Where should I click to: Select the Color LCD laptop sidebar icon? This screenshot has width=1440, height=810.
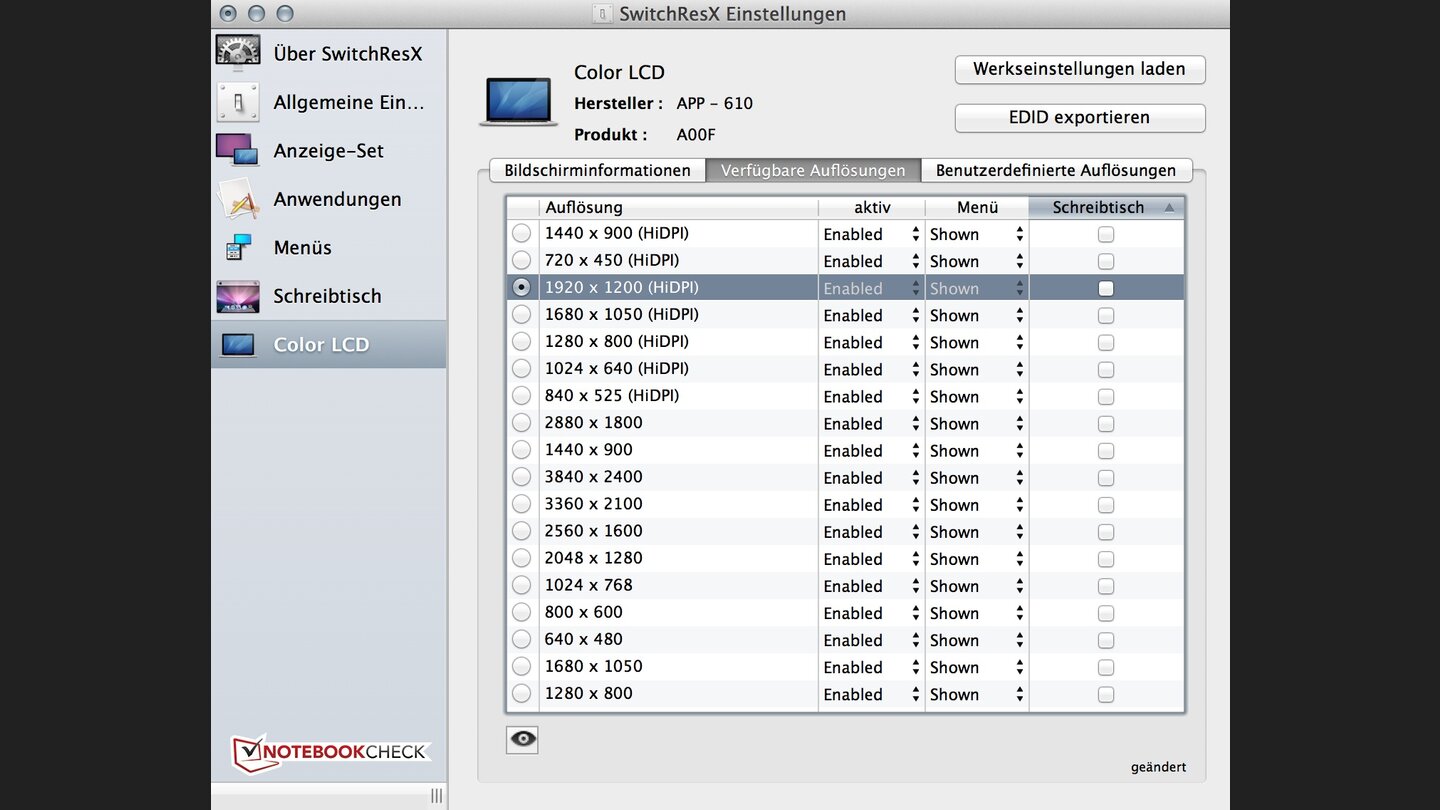[238, 345]
